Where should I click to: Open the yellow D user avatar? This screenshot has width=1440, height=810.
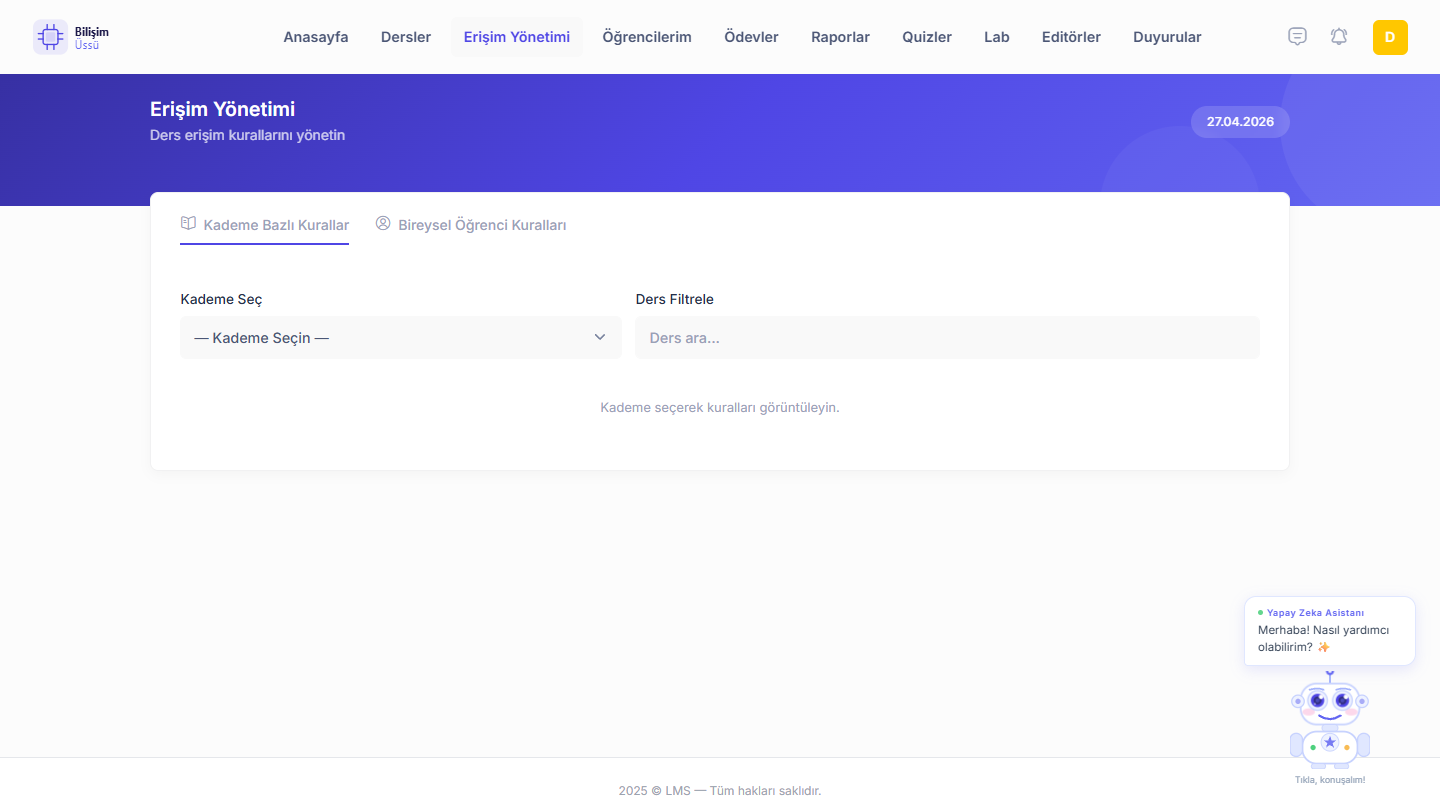[1390, 37]
